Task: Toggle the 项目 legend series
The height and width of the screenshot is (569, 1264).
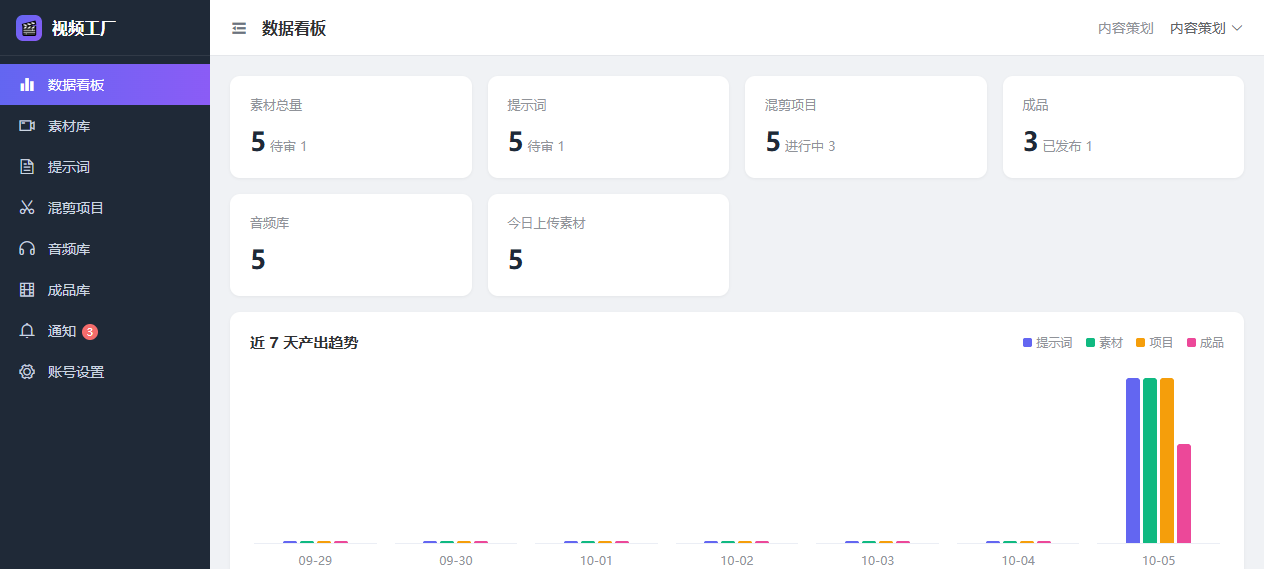Action: (x=1155, y=343)
